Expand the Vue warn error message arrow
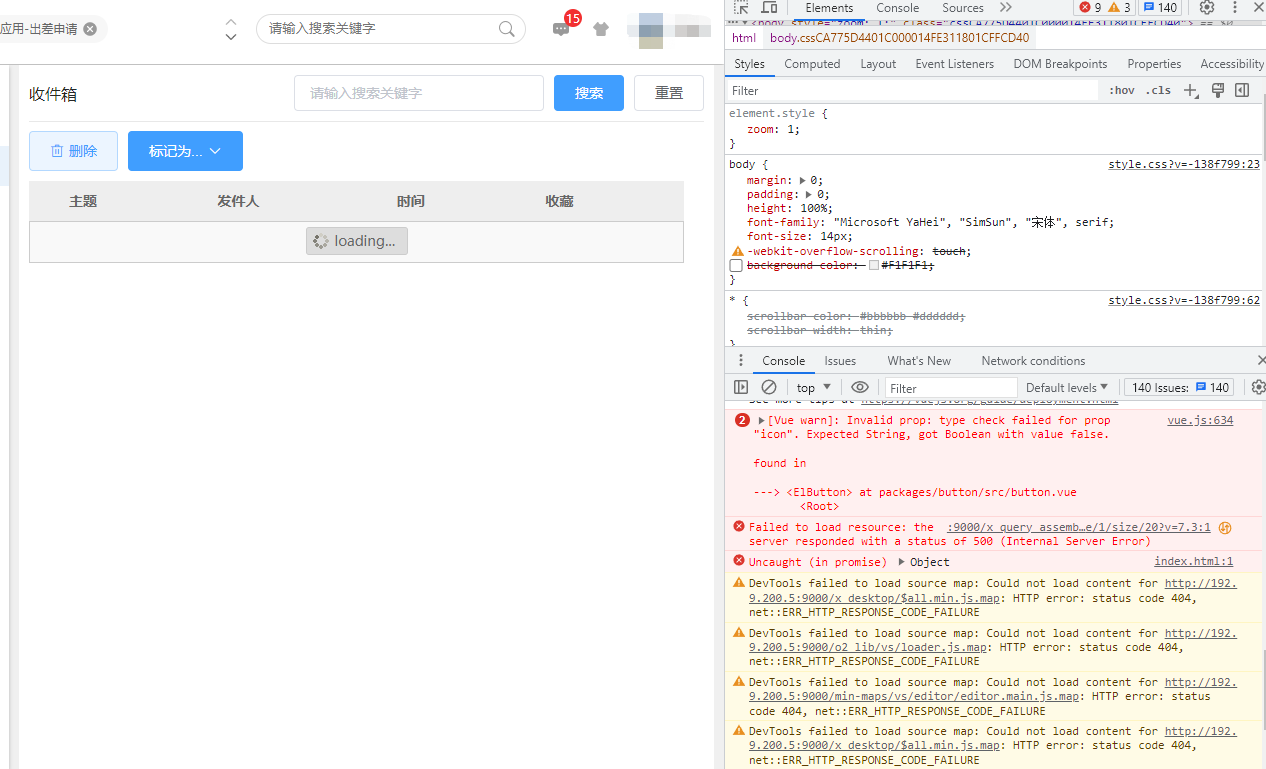This screenshot has width=1266, height=769. (761, 421)
